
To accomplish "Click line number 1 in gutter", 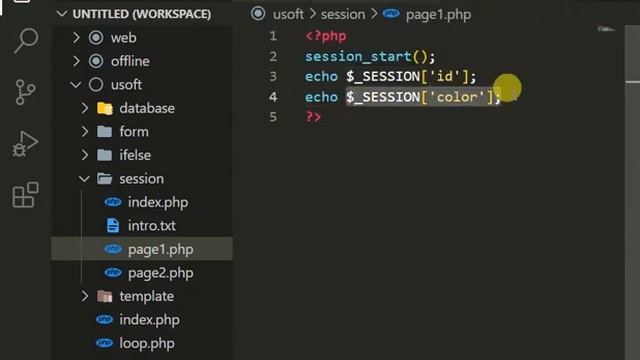I will coord(273,36).
